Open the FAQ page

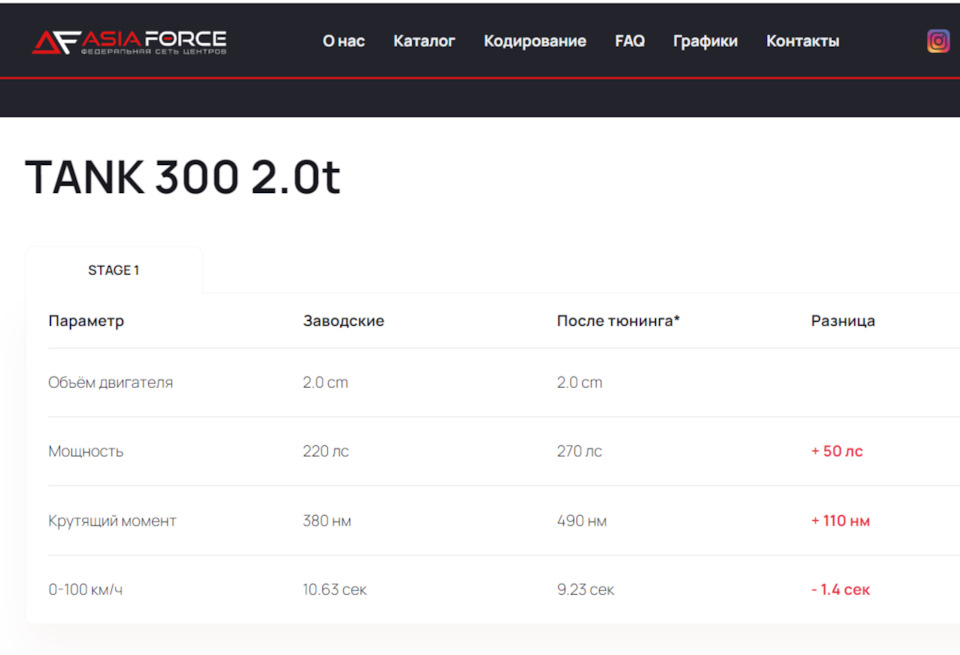click(x=630, y=41)
